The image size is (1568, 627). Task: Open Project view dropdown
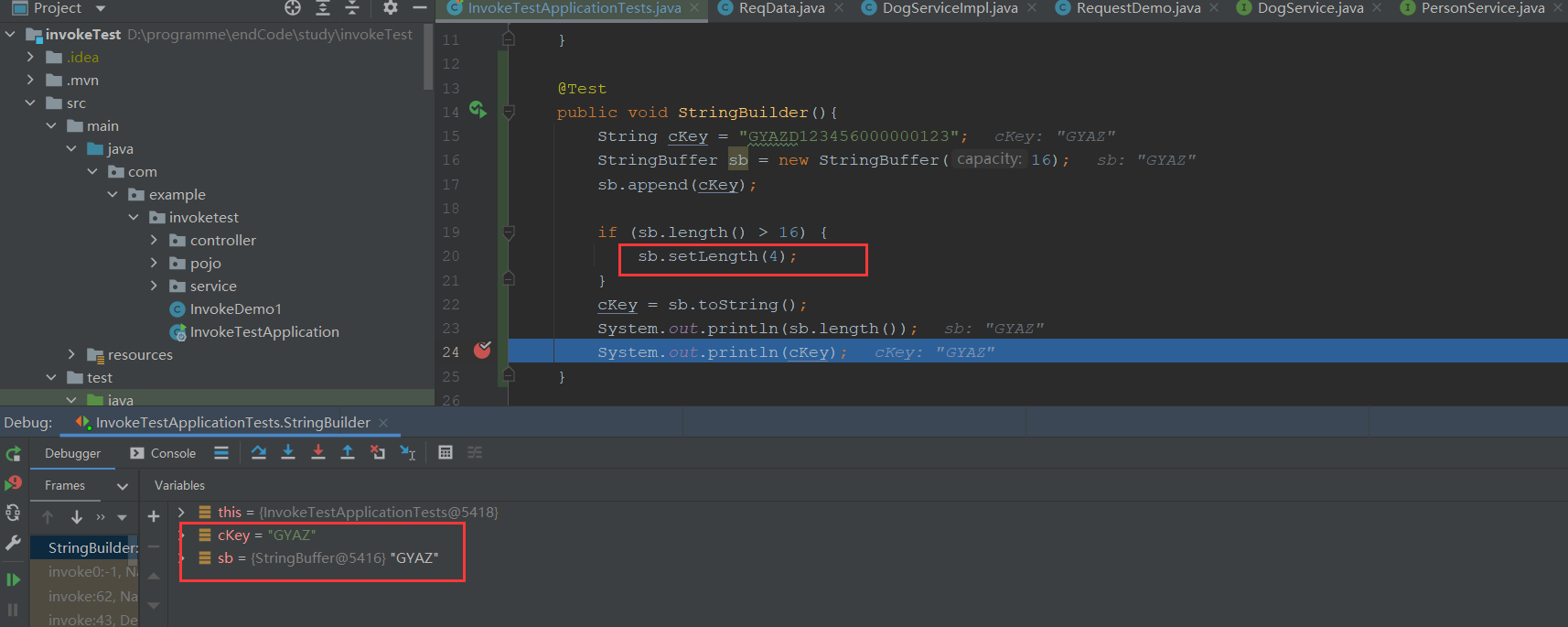pos(101,8)
